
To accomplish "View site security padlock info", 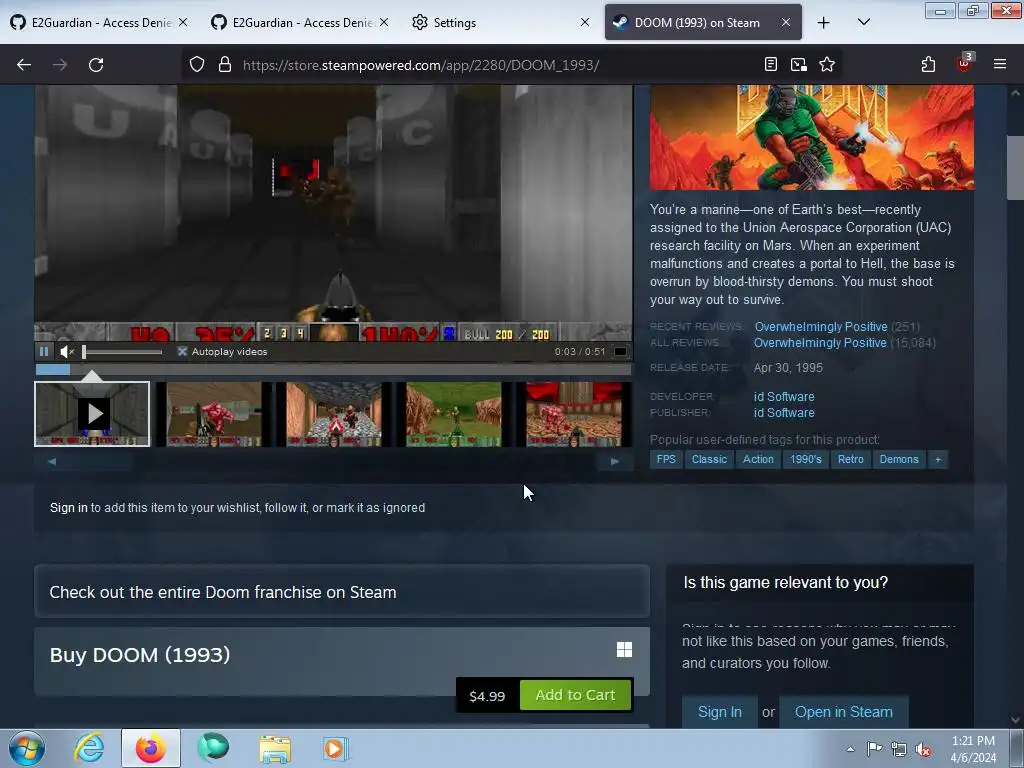I will 225,65.
